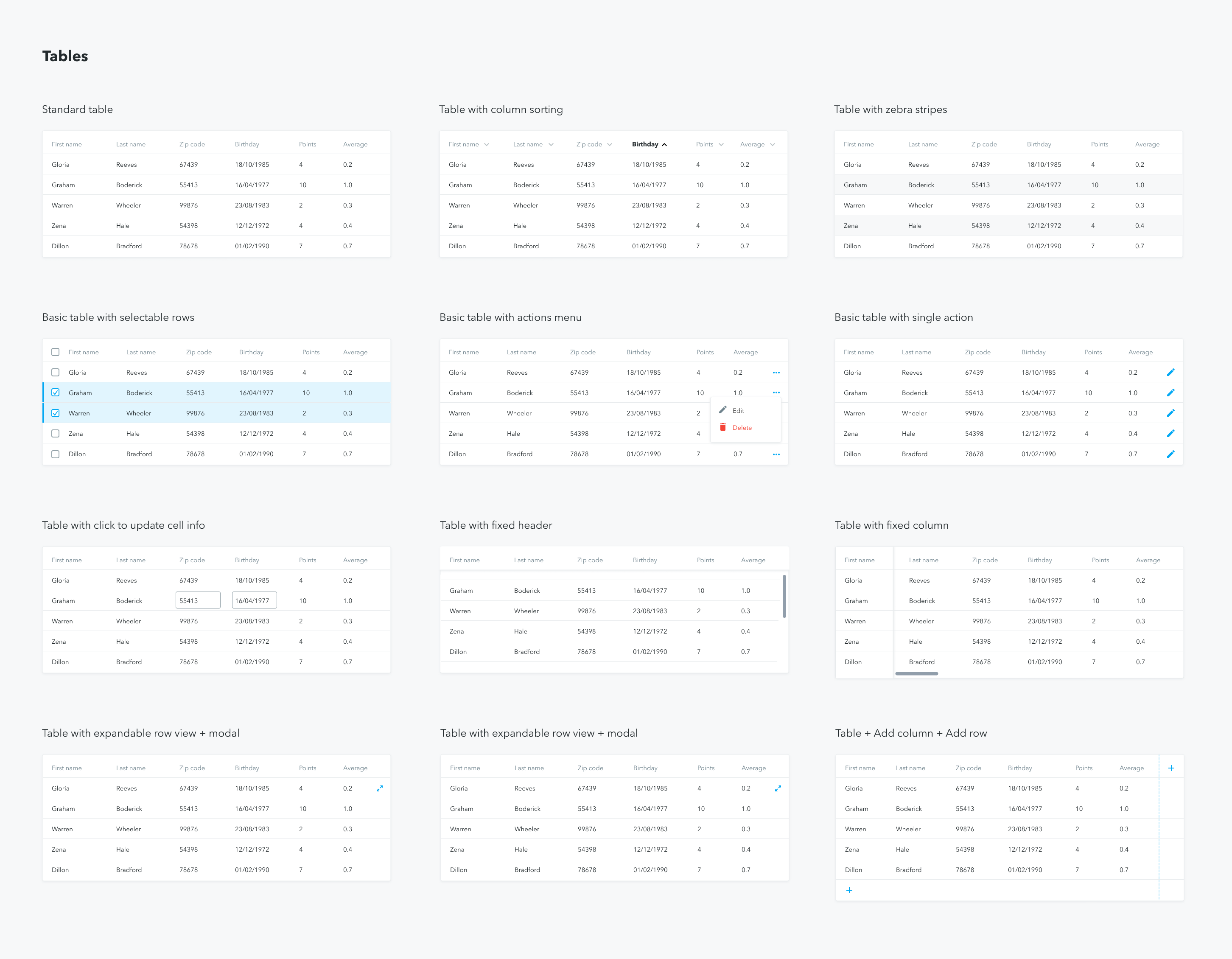The image size is (1232, 959).
Task: Open the actions menu on Gloria's row
Action: click(776, 372)
